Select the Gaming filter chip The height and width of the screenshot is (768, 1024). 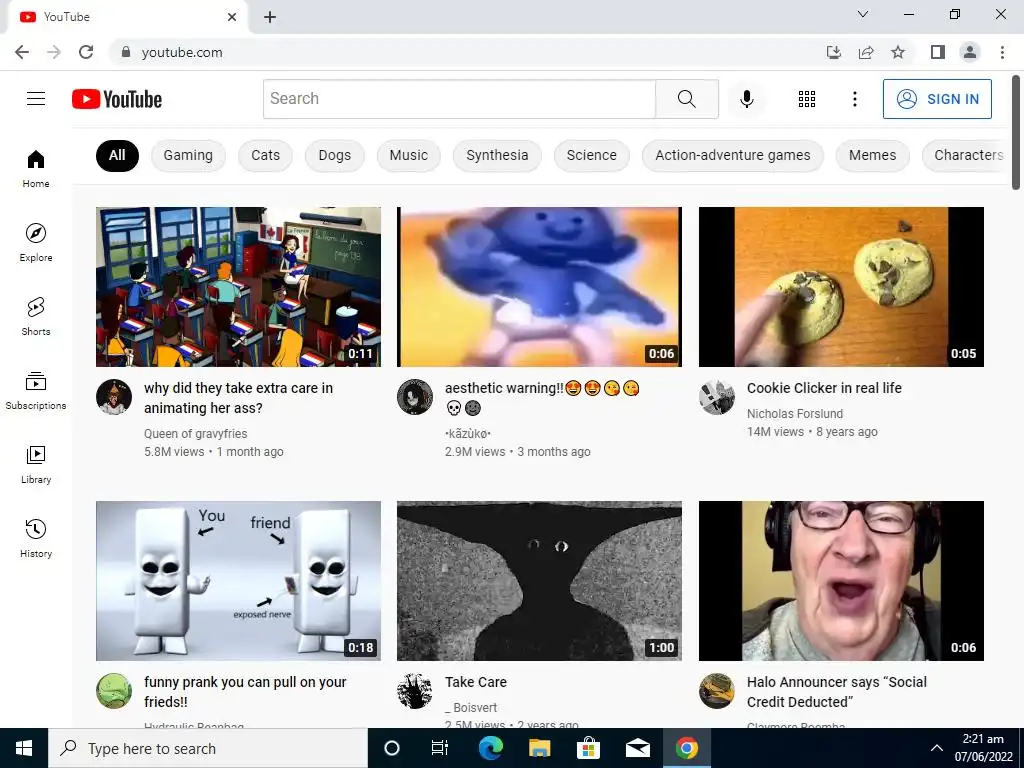tap(188, 155)
